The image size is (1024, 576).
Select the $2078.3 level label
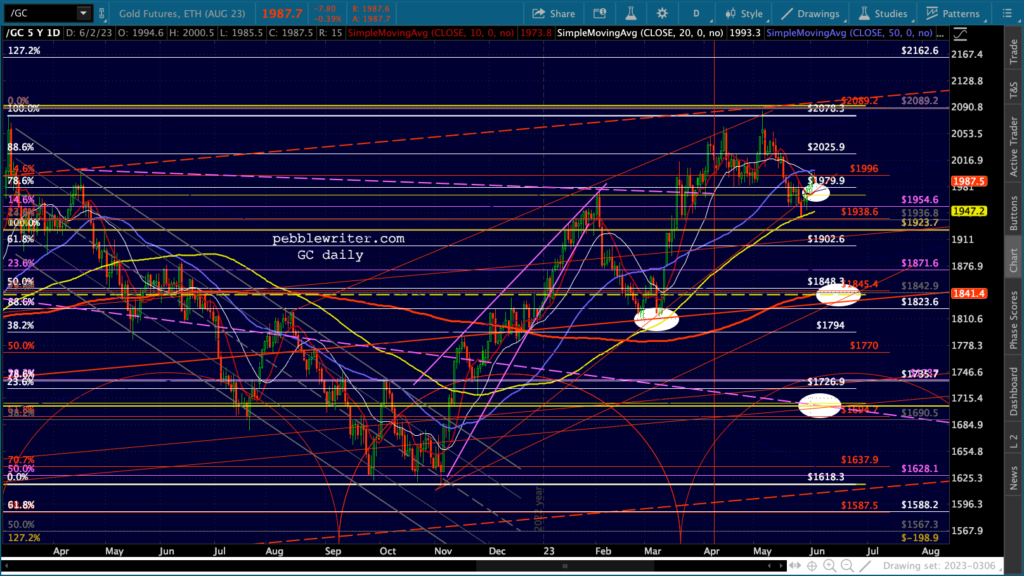tap(825, 108)
